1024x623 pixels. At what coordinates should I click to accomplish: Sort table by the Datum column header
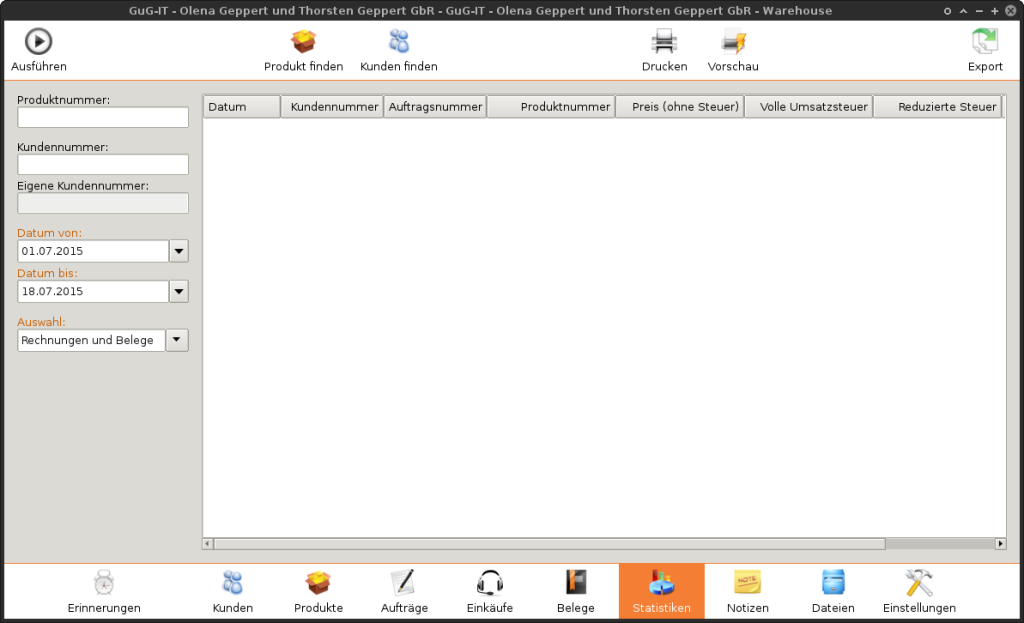pos(241,107)
